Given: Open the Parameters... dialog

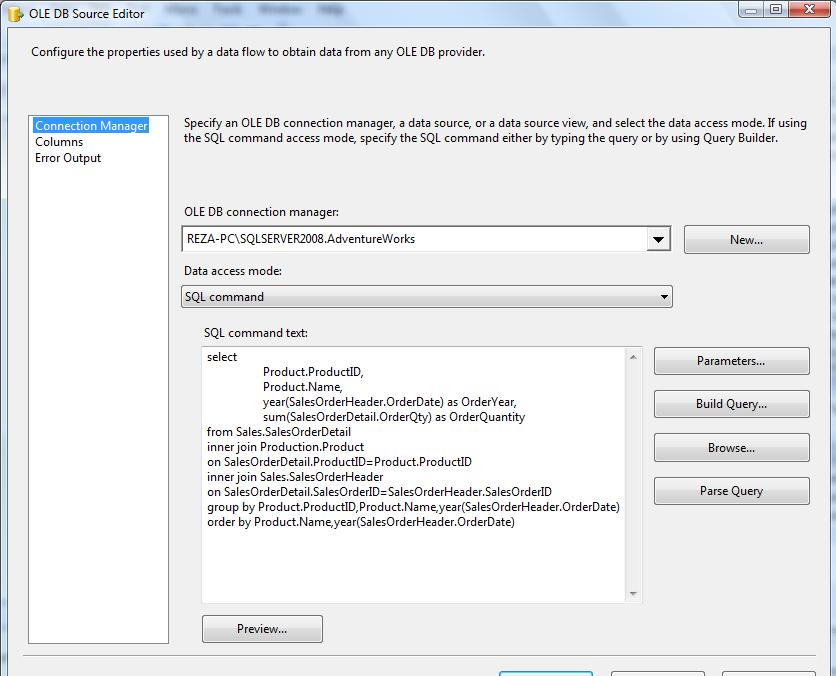Looking at the screenshot, I should 731,361.
